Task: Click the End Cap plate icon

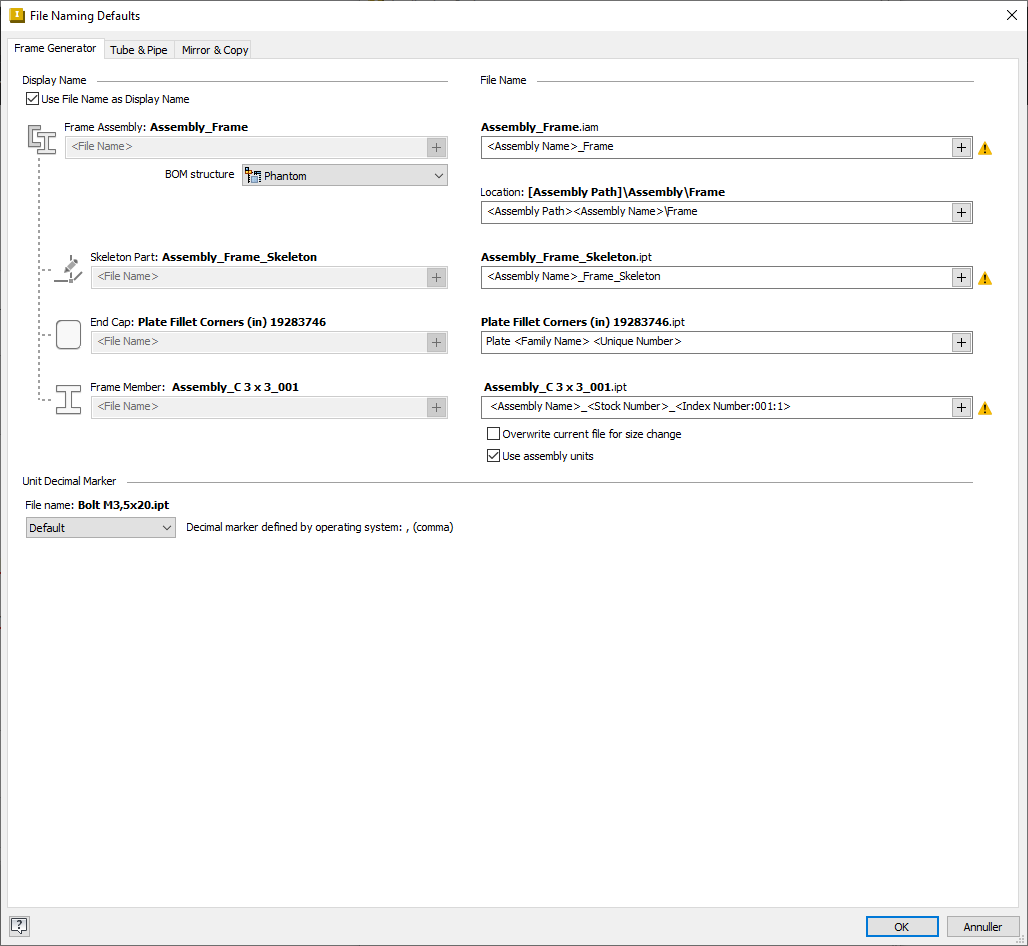Action: pos(68,334)
